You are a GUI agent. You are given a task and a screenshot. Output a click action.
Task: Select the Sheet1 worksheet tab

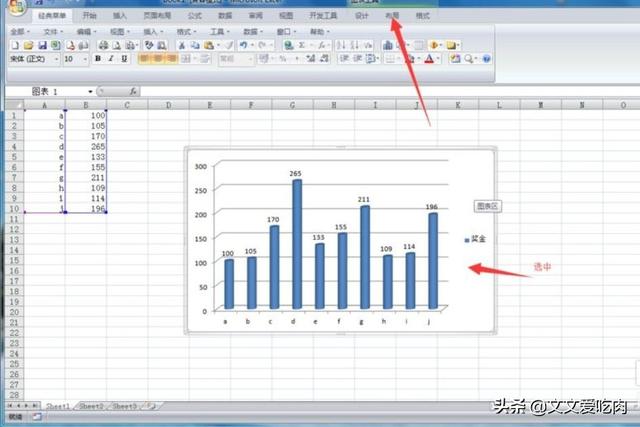(58, 406)
